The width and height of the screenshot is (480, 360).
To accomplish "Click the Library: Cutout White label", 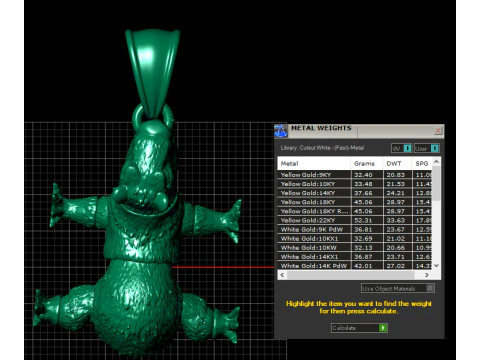I will (x=322, y=148).
